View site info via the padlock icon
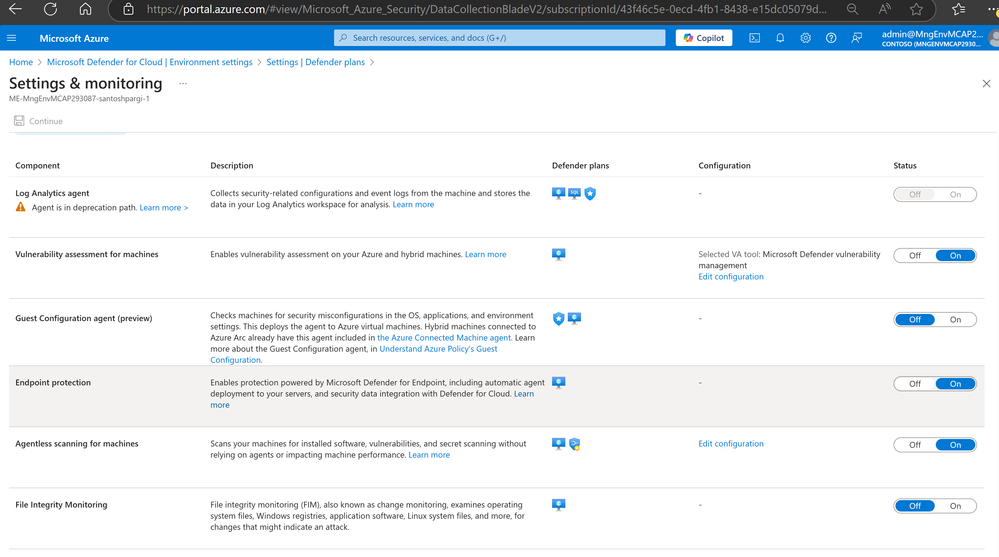Viewport: 999px width, 557px height. coord(128,10)
